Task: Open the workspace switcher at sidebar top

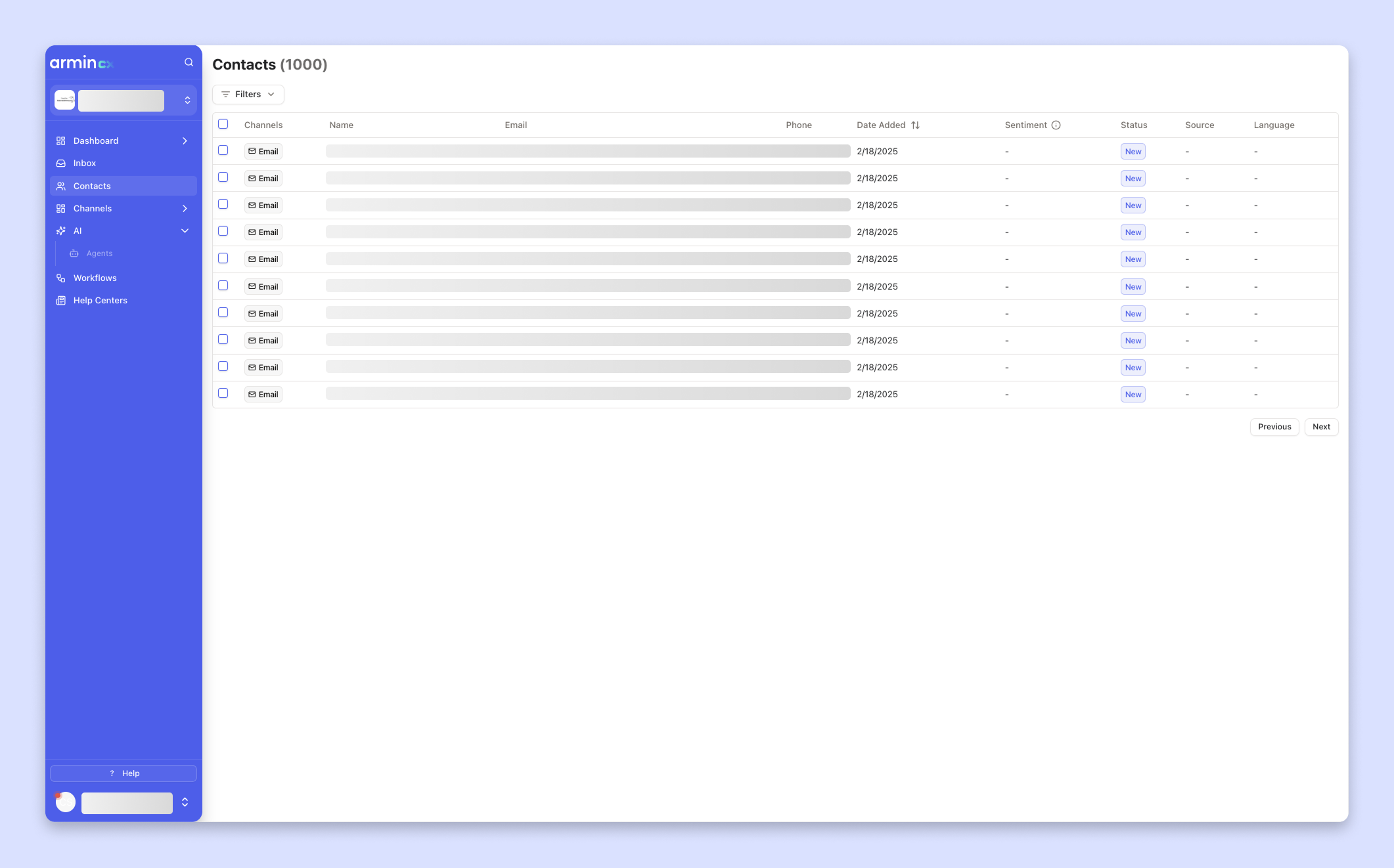Action: [124, 100]
